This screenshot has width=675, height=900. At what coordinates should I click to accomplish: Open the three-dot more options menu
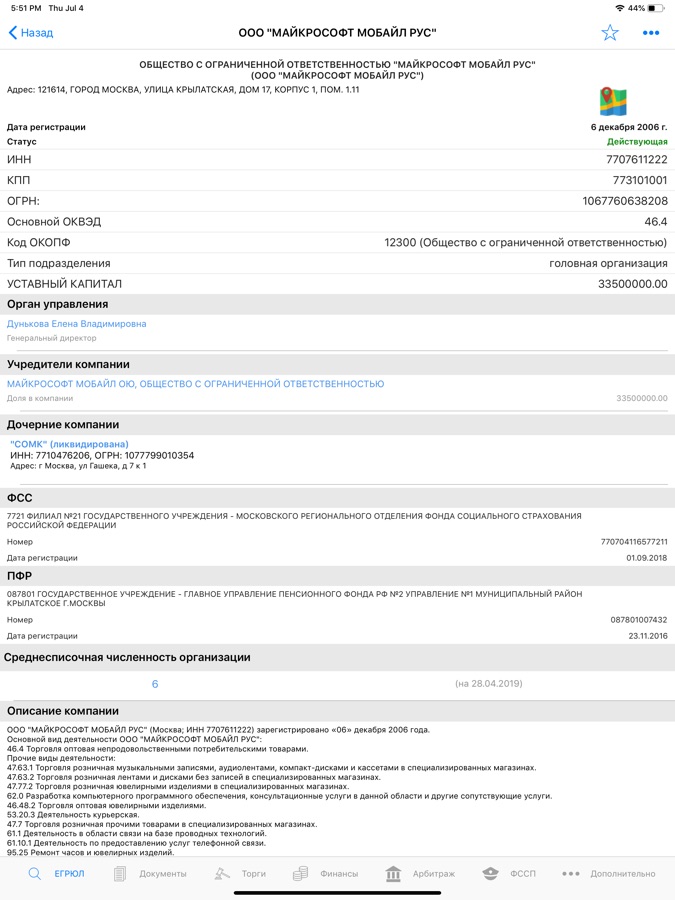coord(651,33)
